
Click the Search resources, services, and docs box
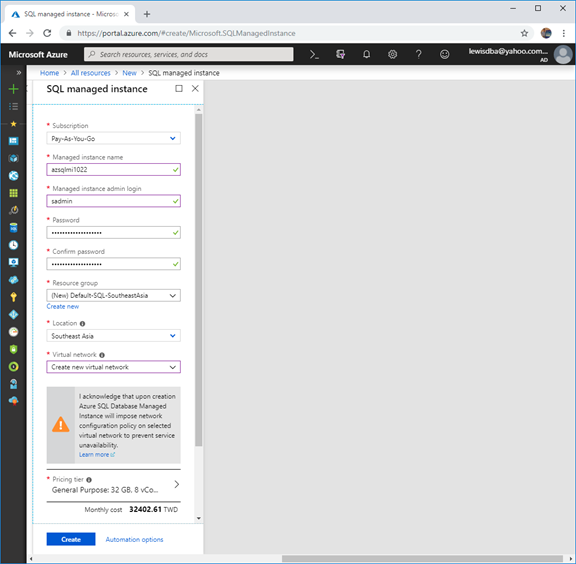point(189,54)
